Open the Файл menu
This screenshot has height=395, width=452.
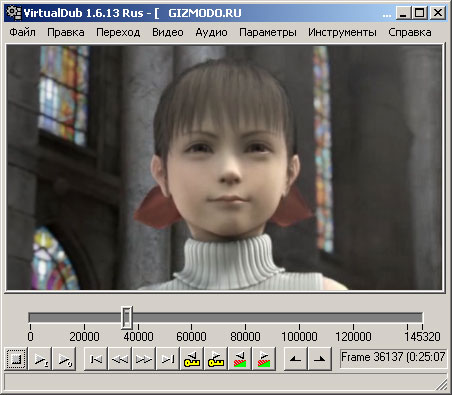[x=22, y=32]
